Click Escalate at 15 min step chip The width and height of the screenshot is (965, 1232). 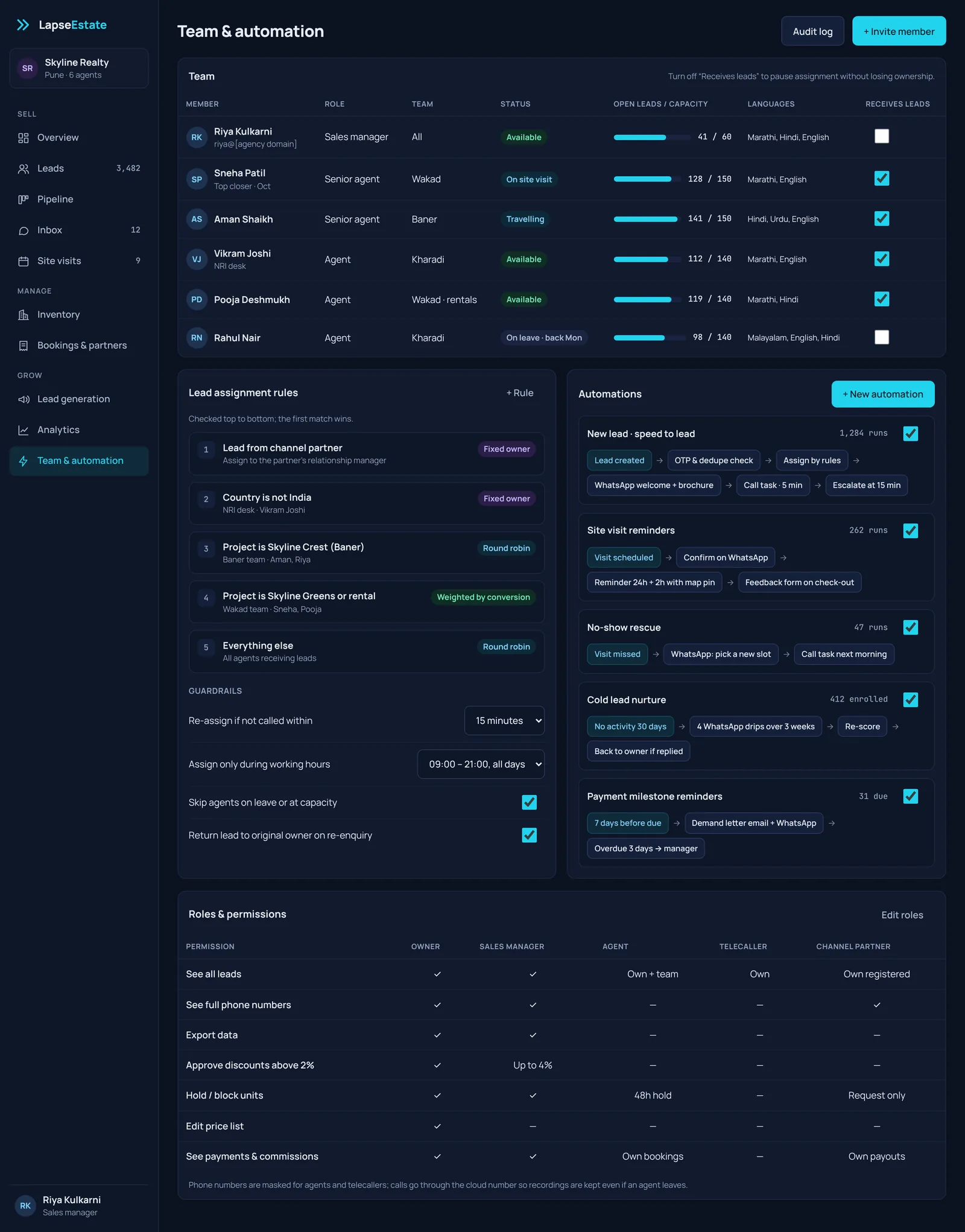(x=866, y=485)
